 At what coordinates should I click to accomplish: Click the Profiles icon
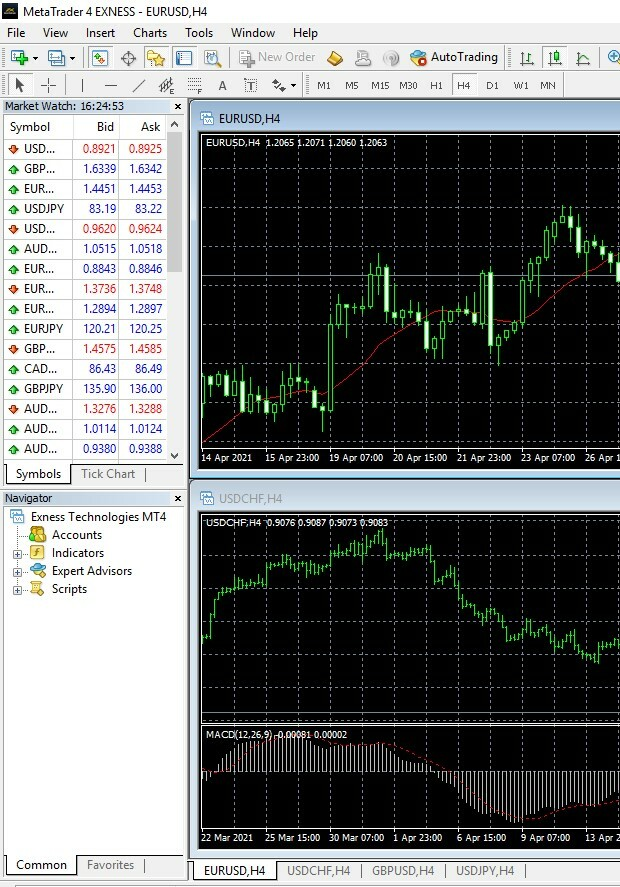tap(57, 58)
